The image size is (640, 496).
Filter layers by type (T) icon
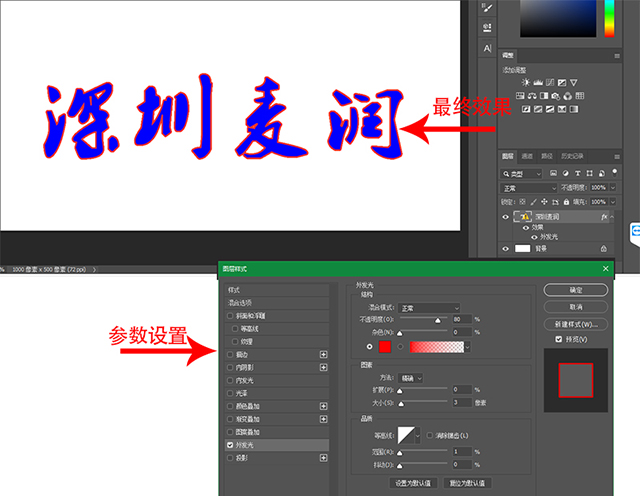(578, 173)
